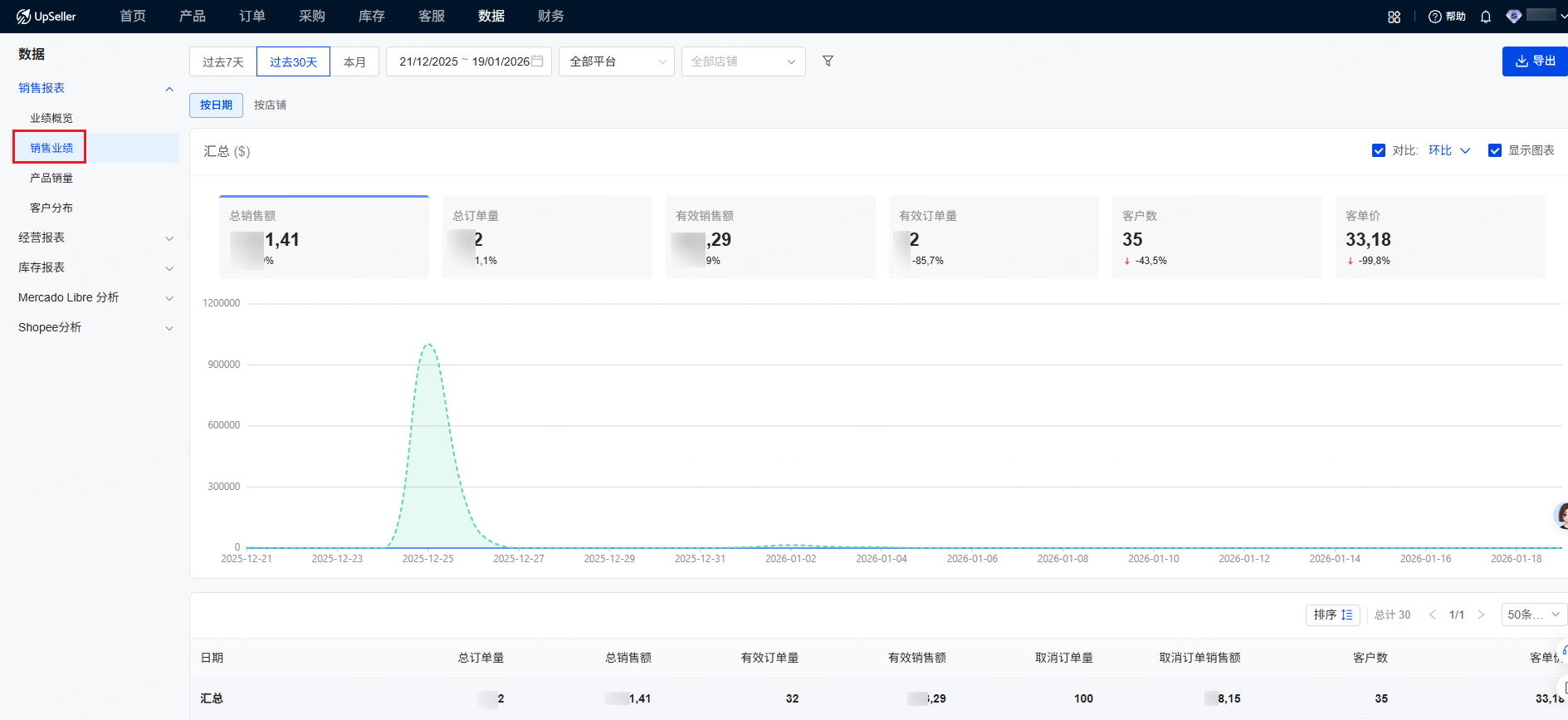Open the 全部店铺 store dropdown

click(744, 61)
